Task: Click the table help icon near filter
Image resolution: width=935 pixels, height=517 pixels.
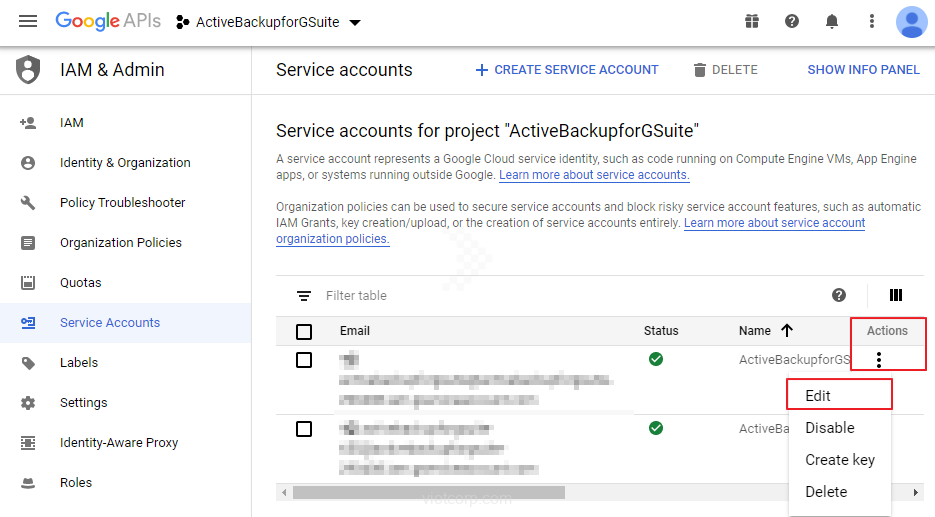Action: (x=839, y=295)
